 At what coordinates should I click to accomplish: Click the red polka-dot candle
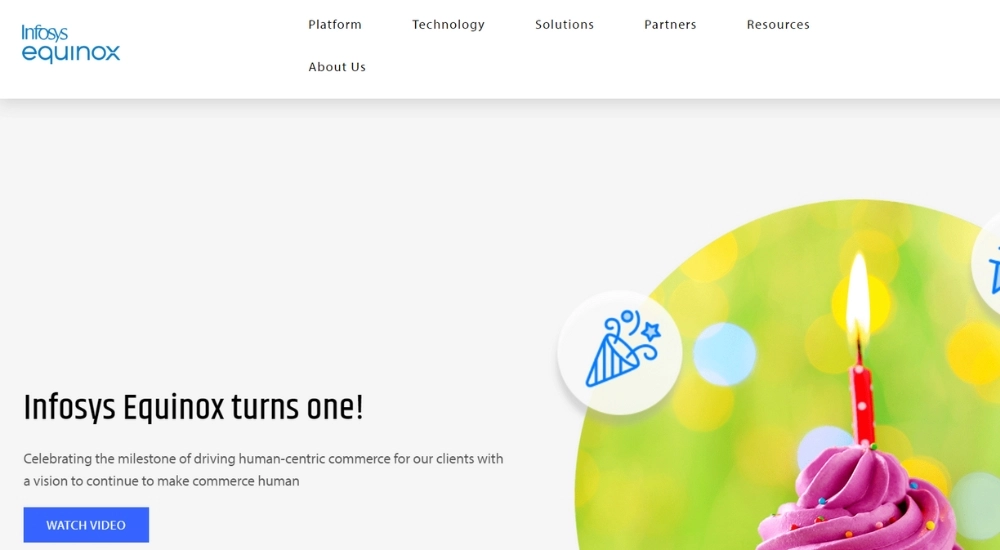[862, 402]
